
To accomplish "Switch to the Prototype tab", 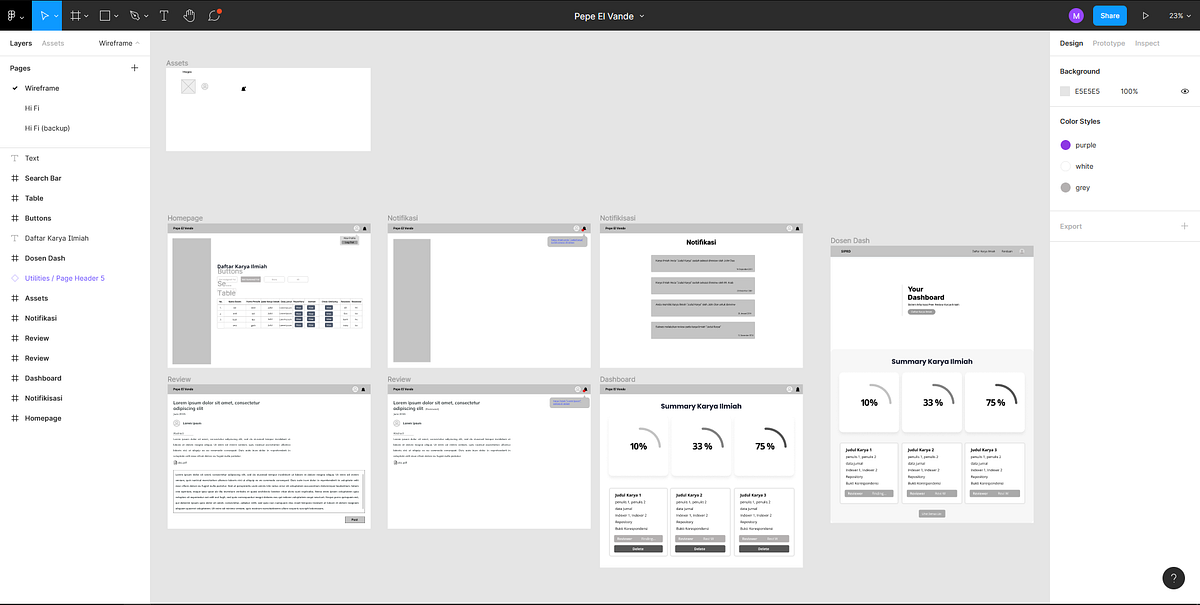I will pos(1108,43).
